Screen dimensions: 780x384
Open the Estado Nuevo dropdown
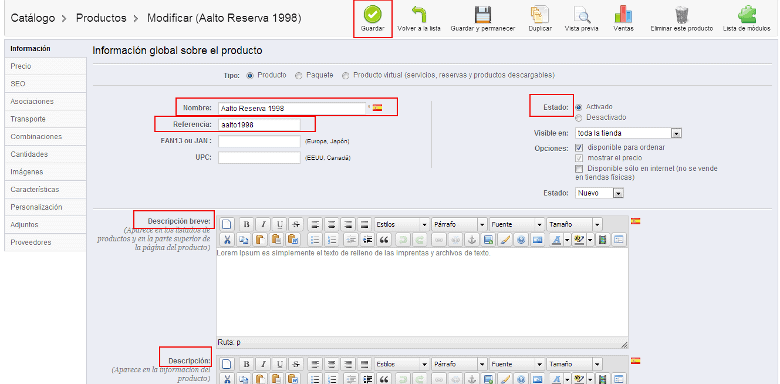click(x=599, y=193)
